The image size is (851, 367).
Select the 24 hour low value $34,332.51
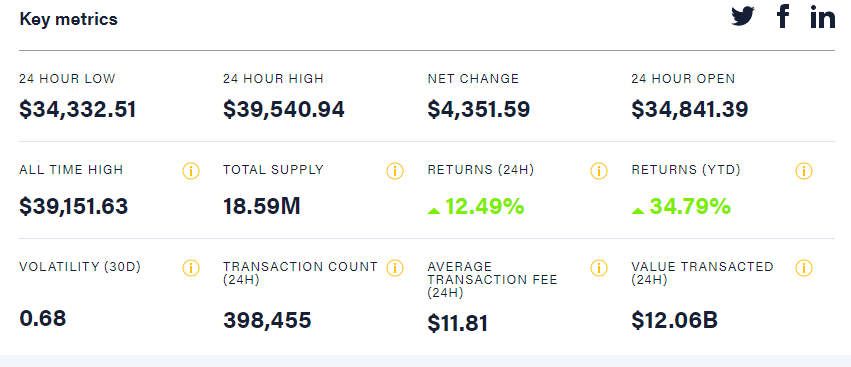pyautogui.click(x=78, y=110)
